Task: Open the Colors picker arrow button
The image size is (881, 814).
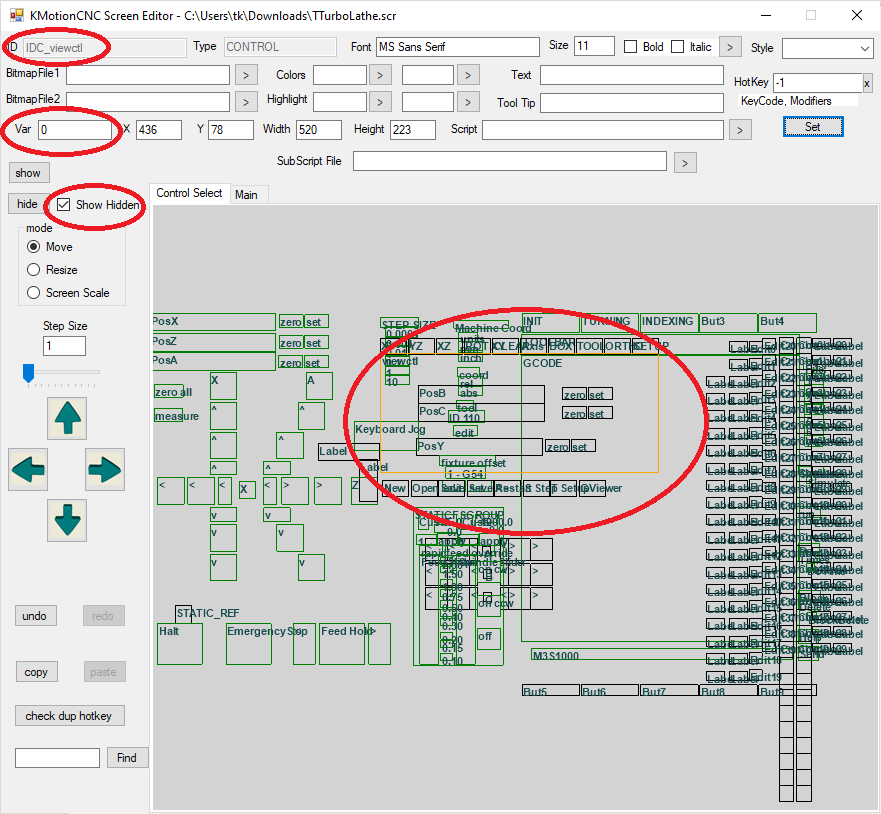Action: (380, 75)
